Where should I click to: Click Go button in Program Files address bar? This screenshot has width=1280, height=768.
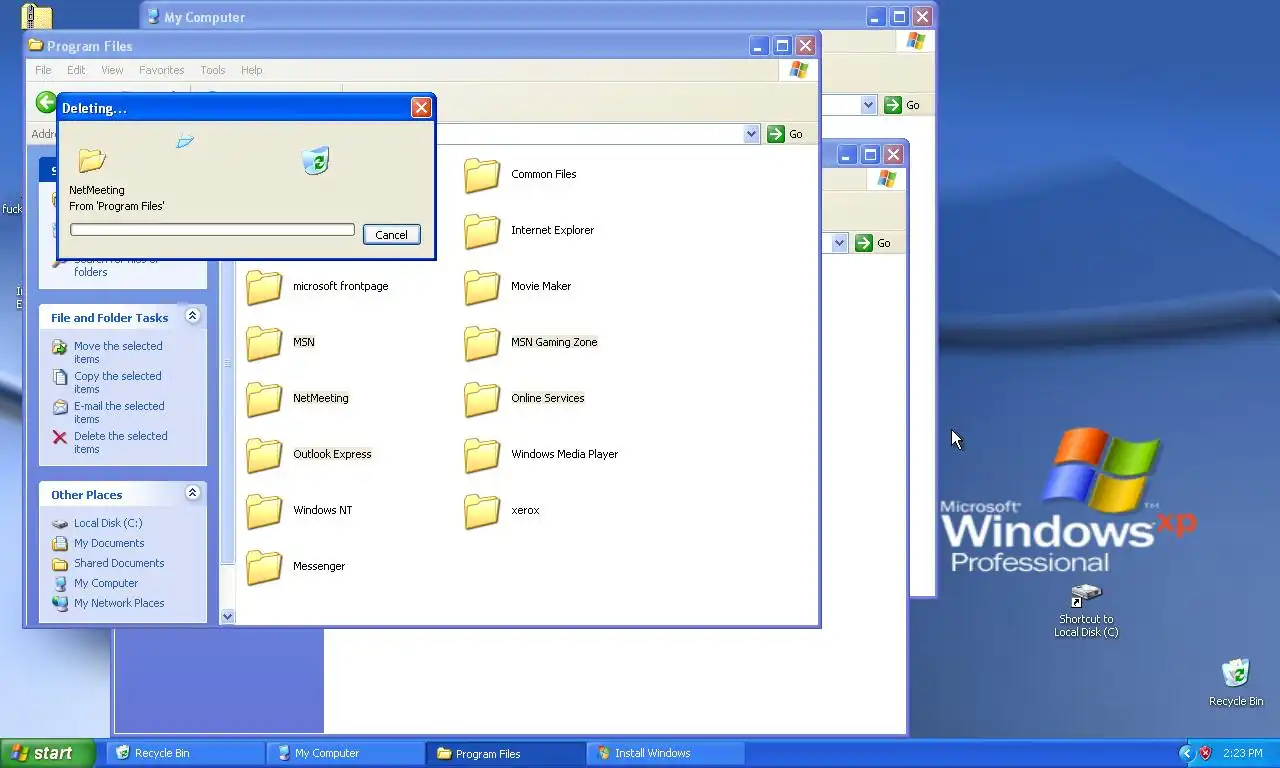tap(786, 134)
